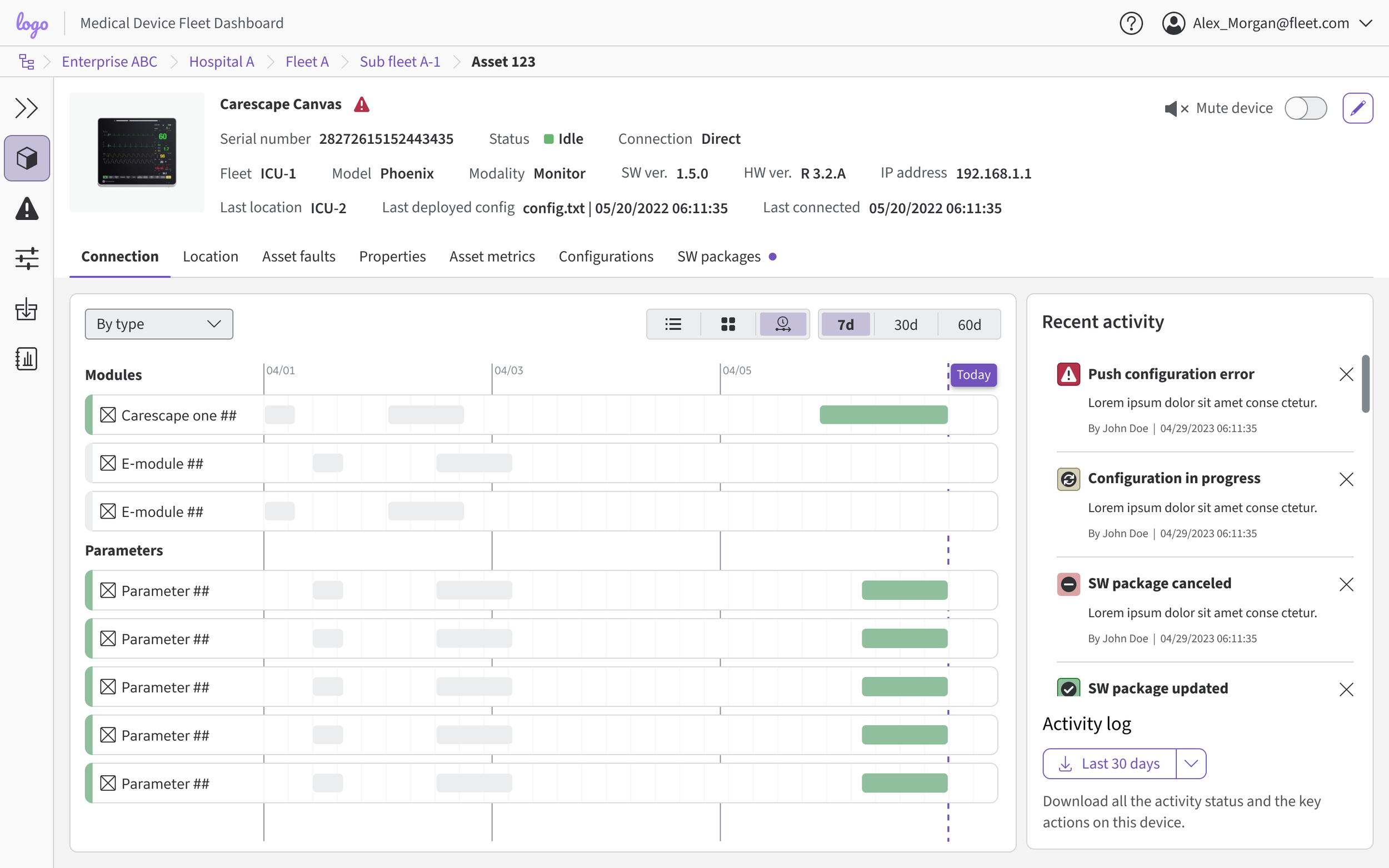
Task: Open the By type dropdown
Action: [x=158, y=324]
